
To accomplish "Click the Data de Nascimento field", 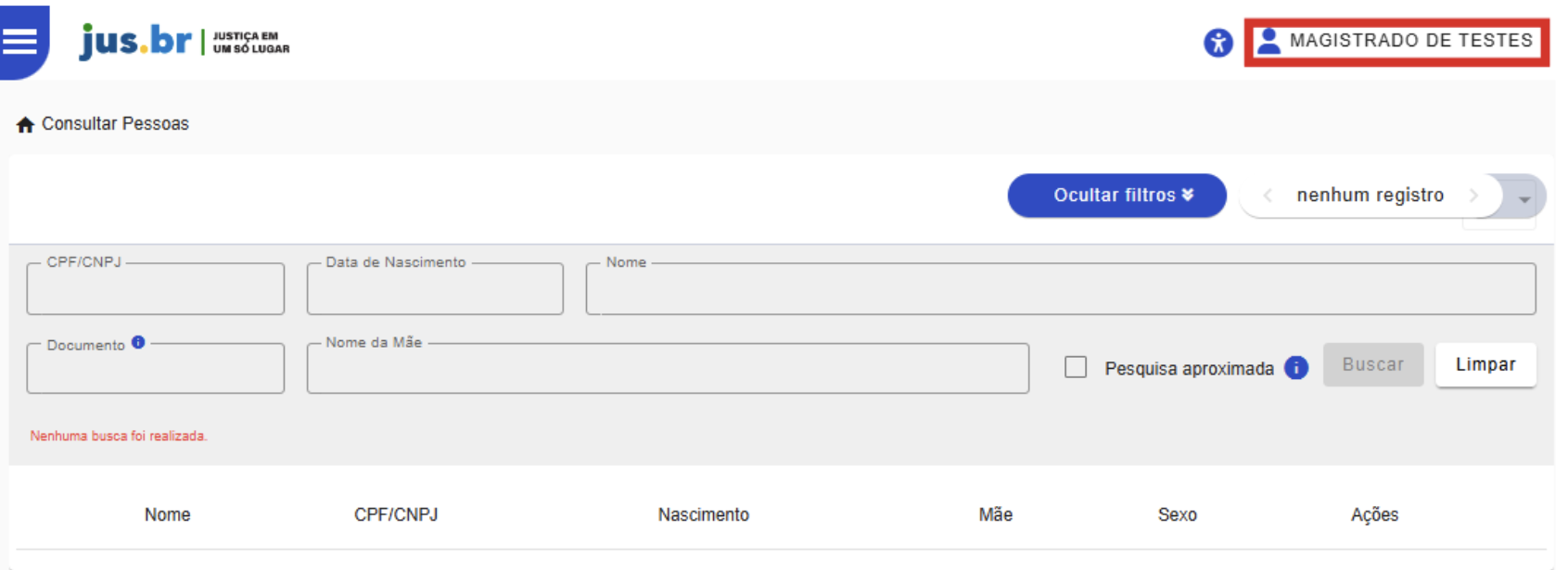I will 435,291.
